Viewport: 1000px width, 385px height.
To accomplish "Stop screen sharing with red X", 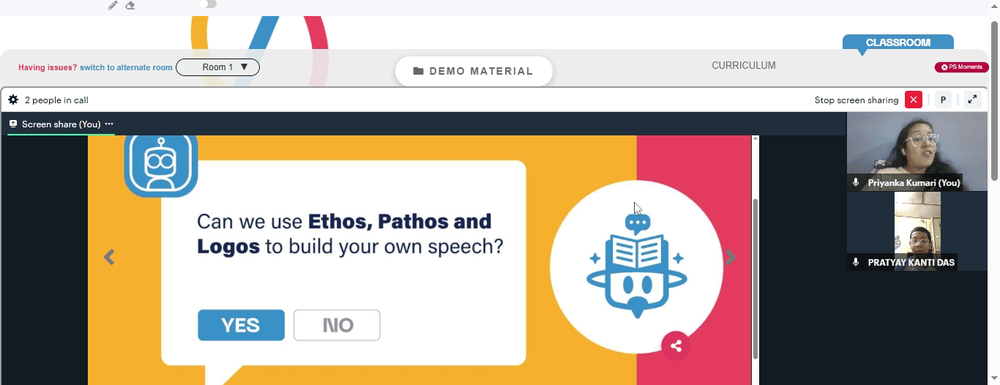I will pyautogui.click(x=913, y=99).
